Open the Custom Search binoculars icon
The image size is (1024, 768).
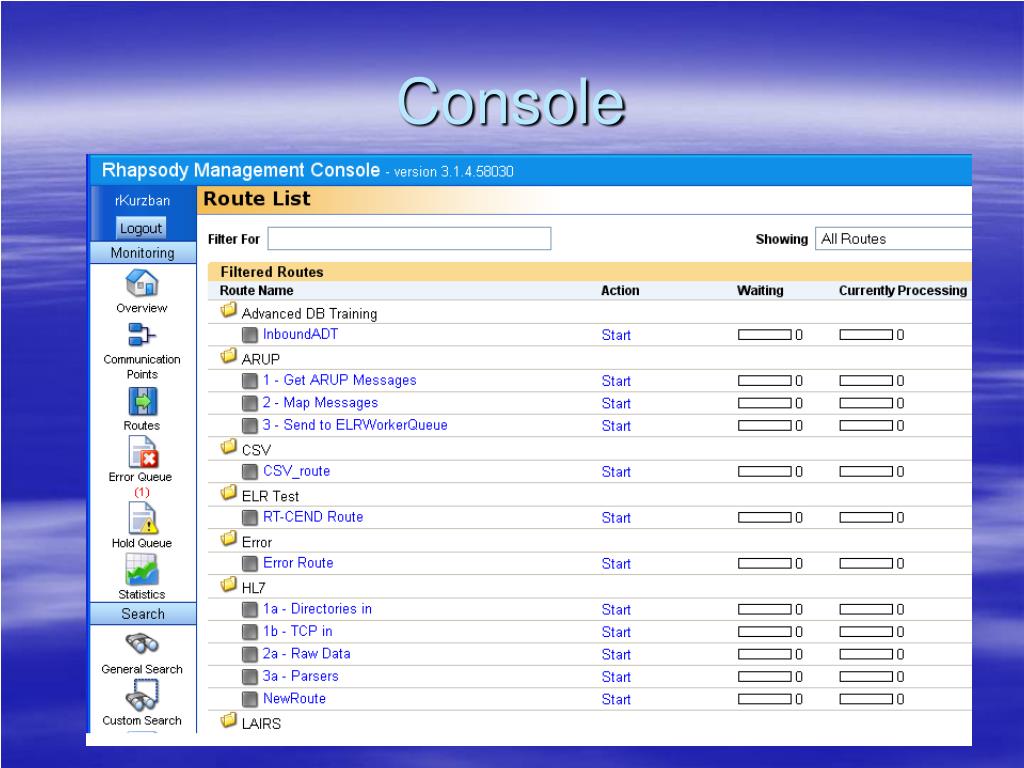pyautogui.click(x=142, y=696)
